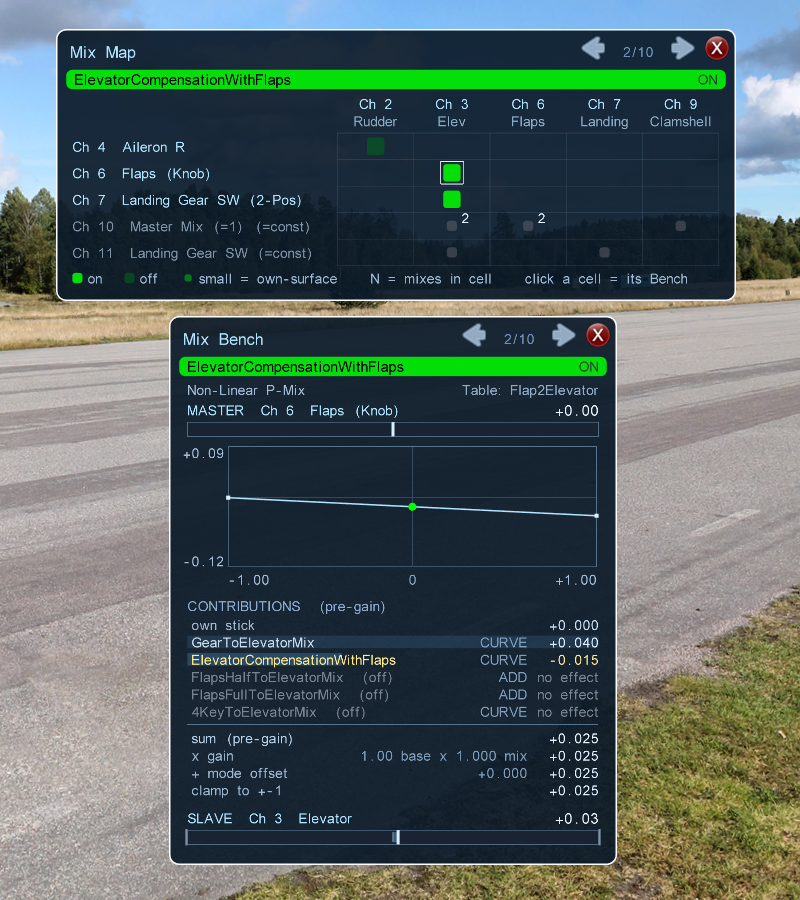Open Ch 11 Landing Gear to Landing cell
Viewport: 800px width, 900px height.
pos(604,253)
